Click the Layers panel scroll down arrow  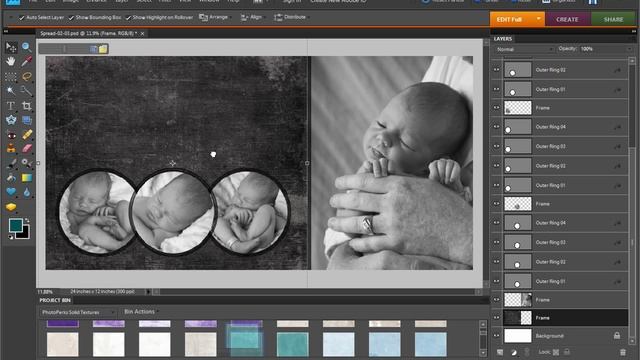(x=632, y=341)
